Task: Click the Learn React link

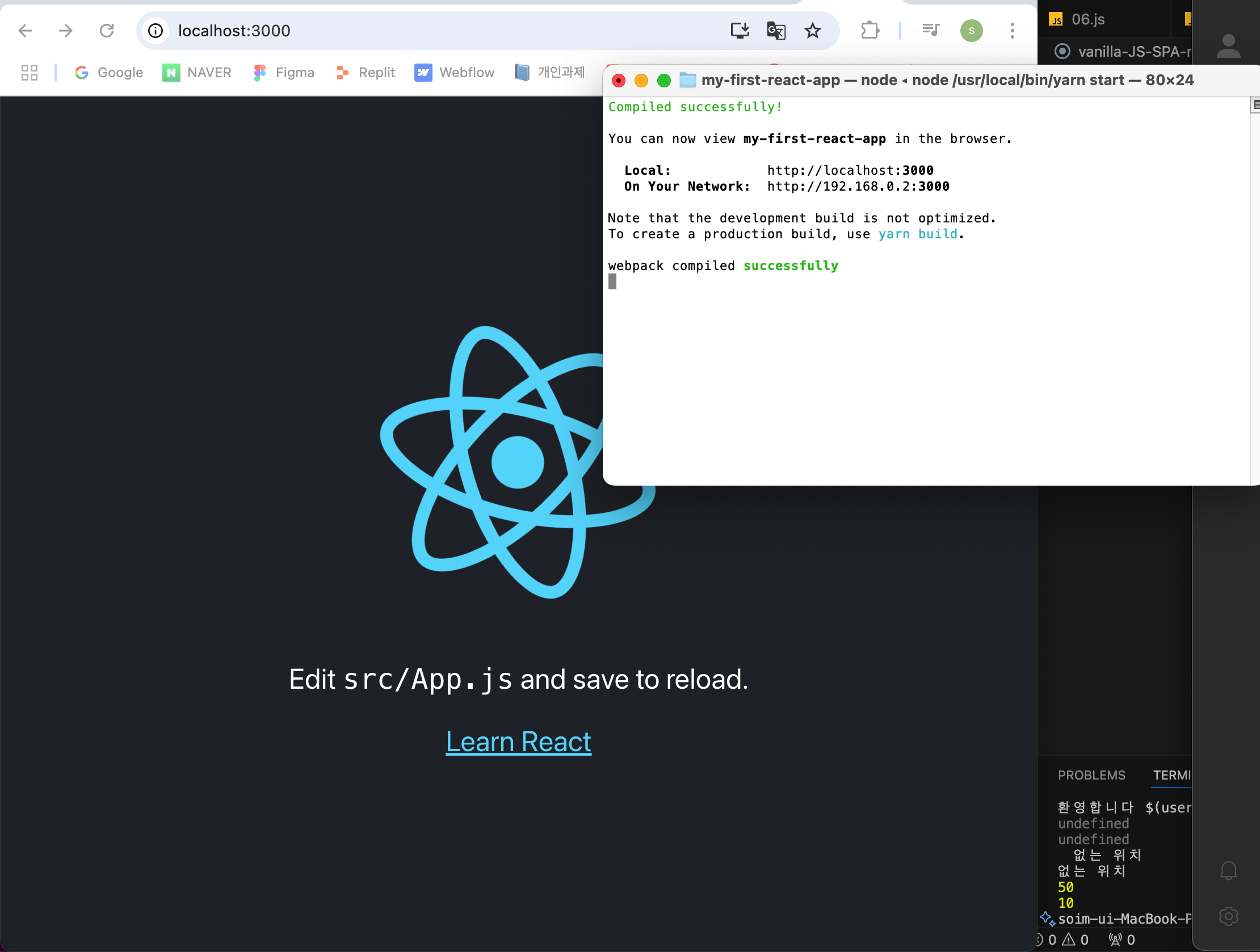Action: [518, 742]
